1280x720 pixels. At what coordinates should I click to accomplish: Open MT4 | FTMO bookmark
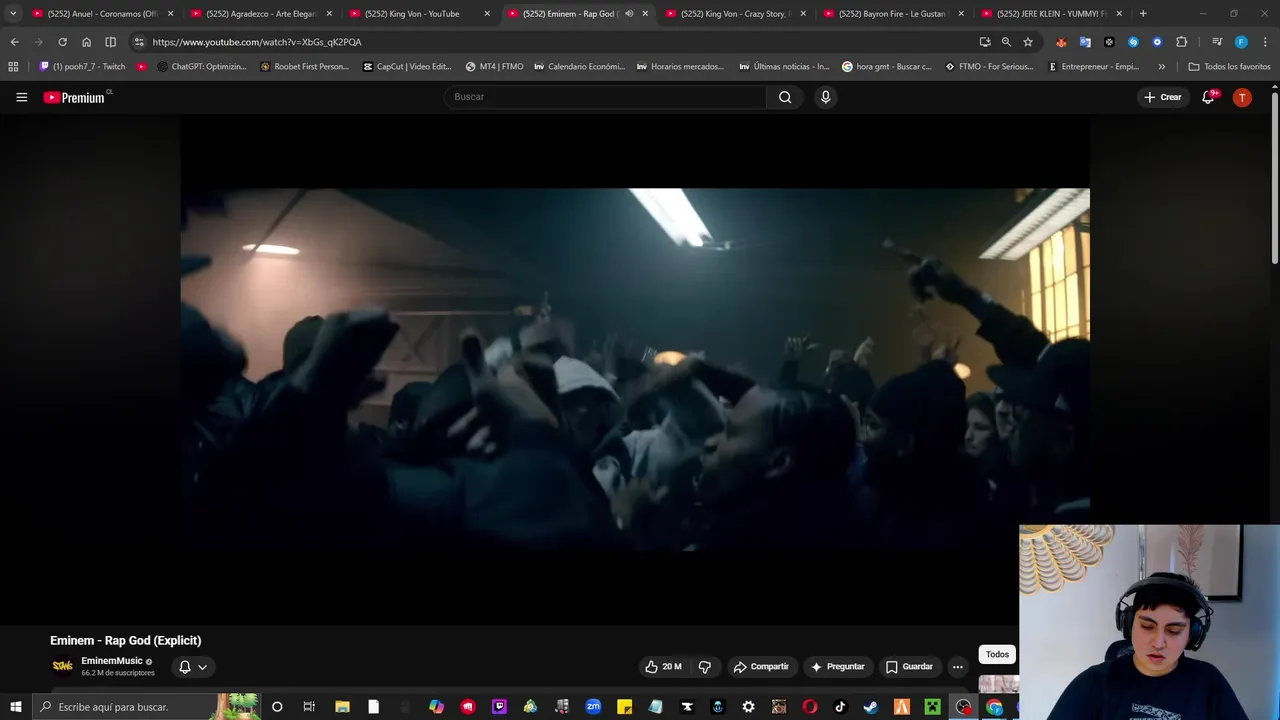(x=494, y=67)
